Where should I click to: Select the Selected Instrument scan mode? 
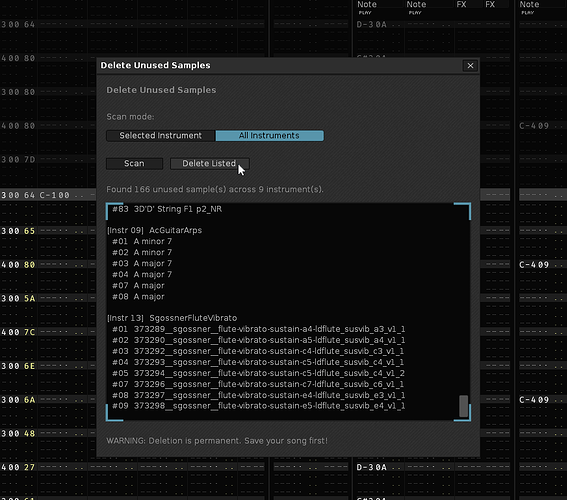[x=161, y=136]
